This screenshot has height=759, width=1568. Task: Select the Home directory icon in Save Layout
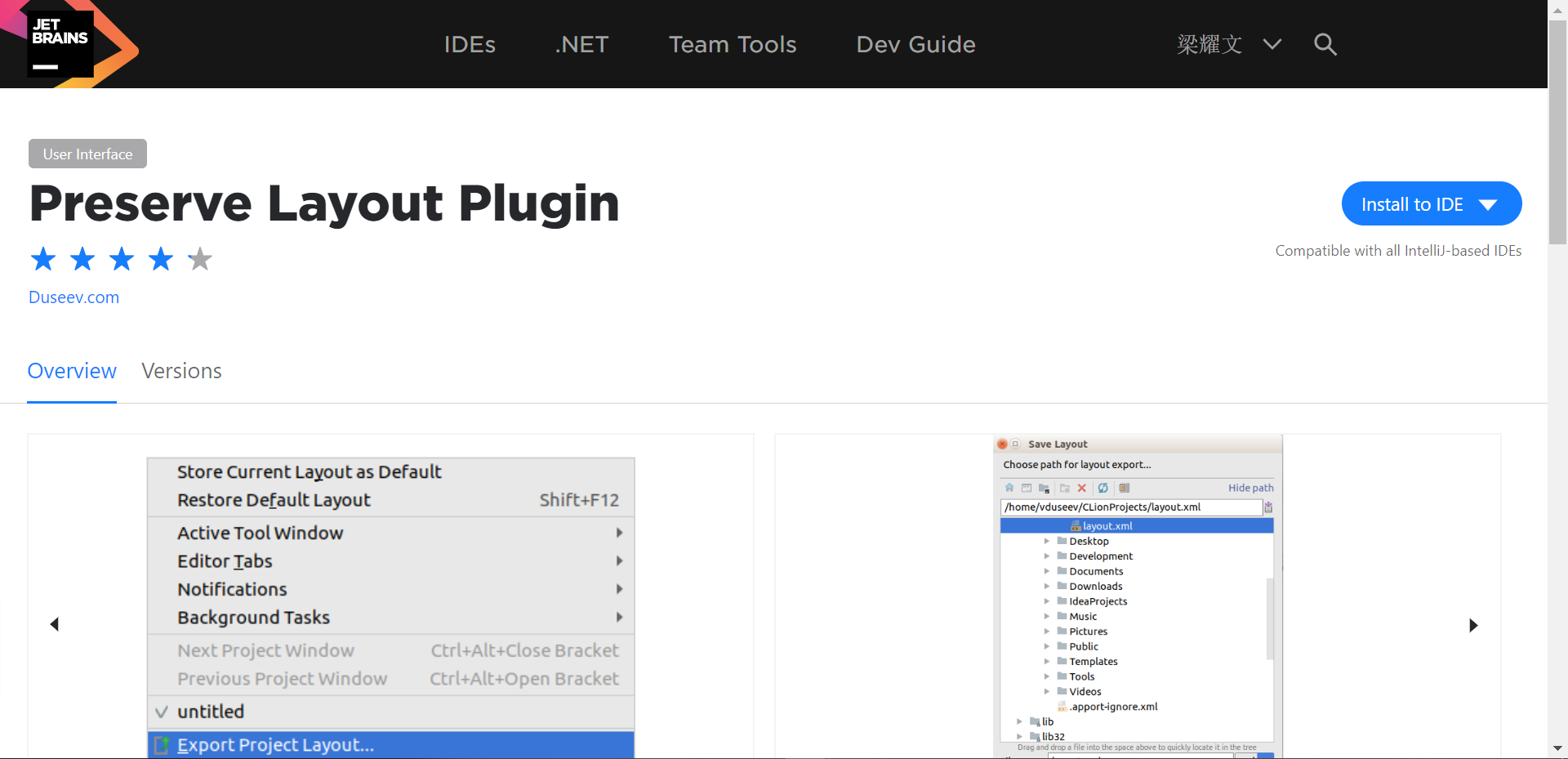[x=1009, y=488]
